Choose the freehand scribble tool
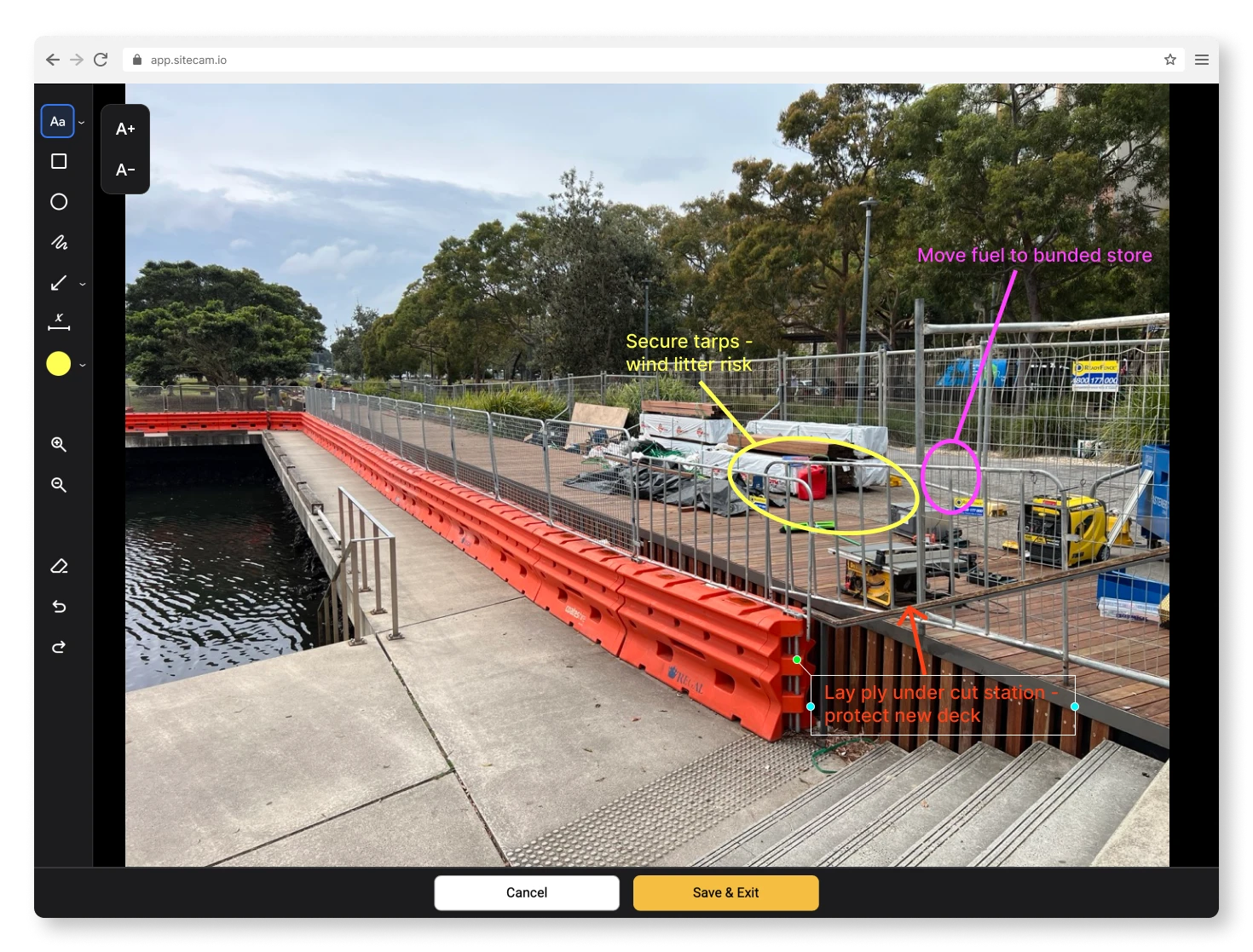This screenshot has height=952, width=1253. [59, 242]
